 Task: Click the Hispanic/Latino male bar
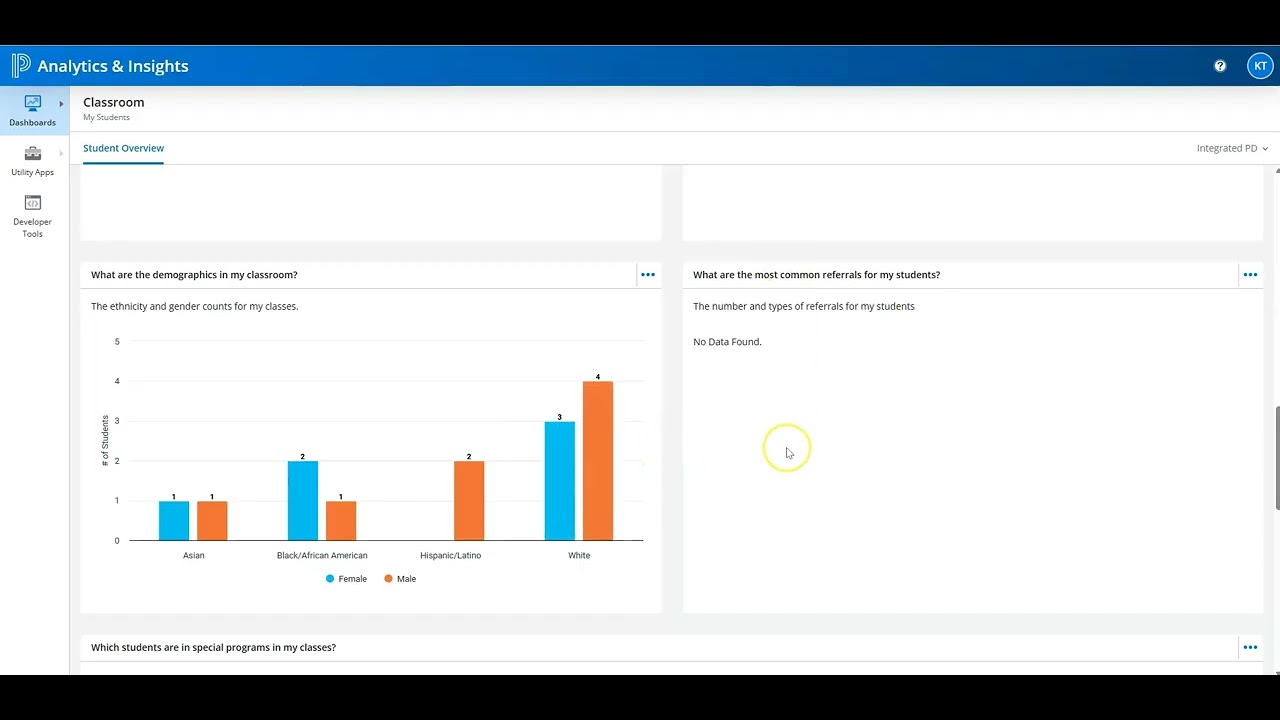click(469, 501)
